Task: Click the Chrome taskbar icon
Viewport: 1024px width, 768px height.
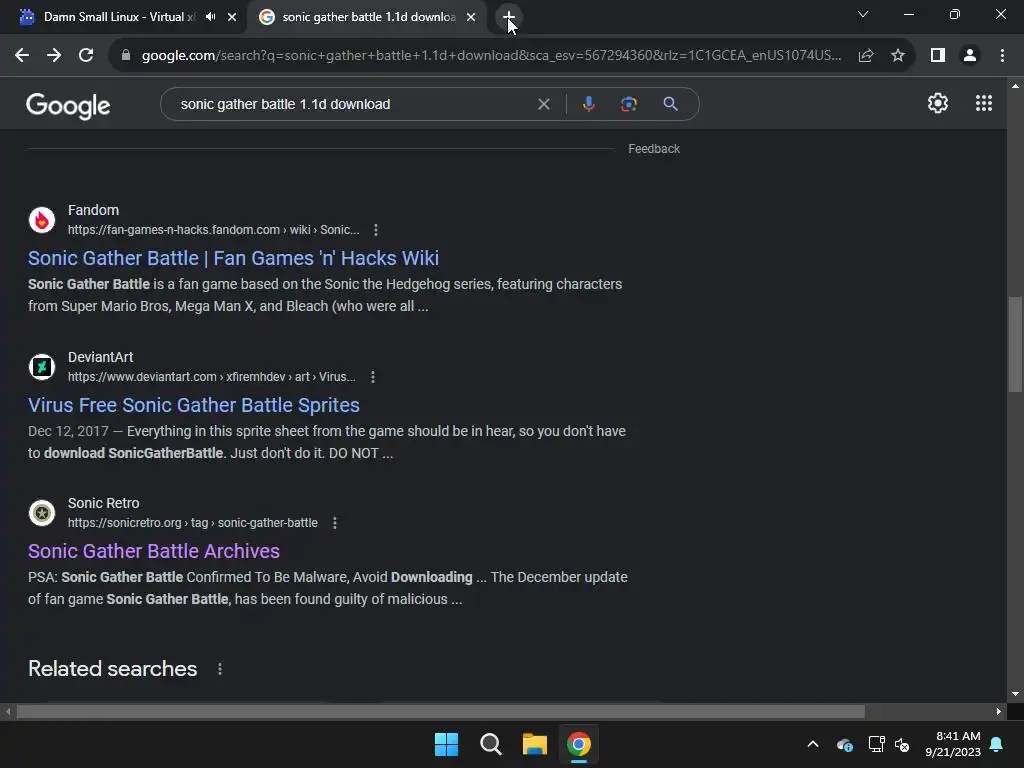Action: pyautogui.click(x=579, y=744)
